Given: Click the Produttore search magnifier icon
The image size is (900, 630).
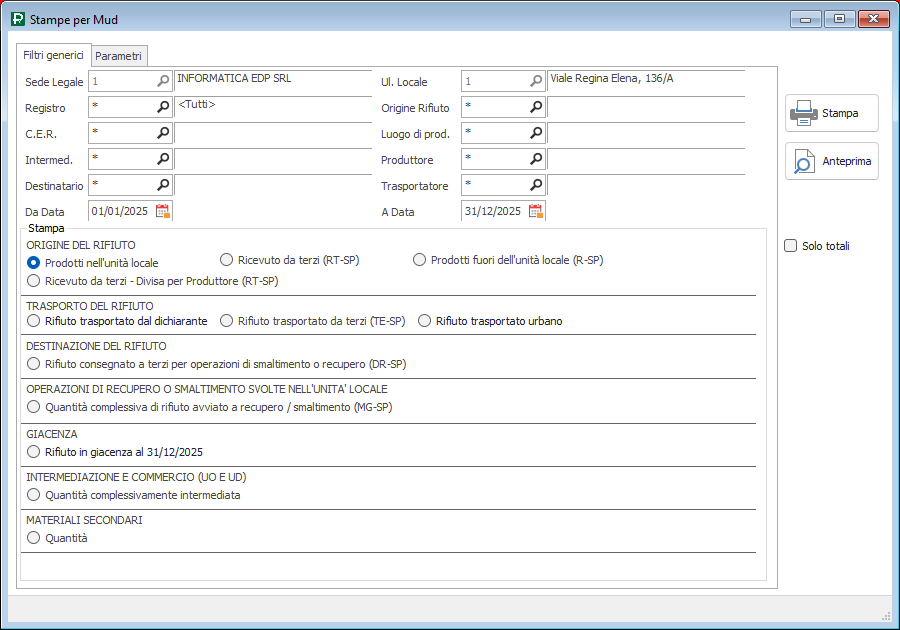Looking at the screenshot, I should (536, 159).
